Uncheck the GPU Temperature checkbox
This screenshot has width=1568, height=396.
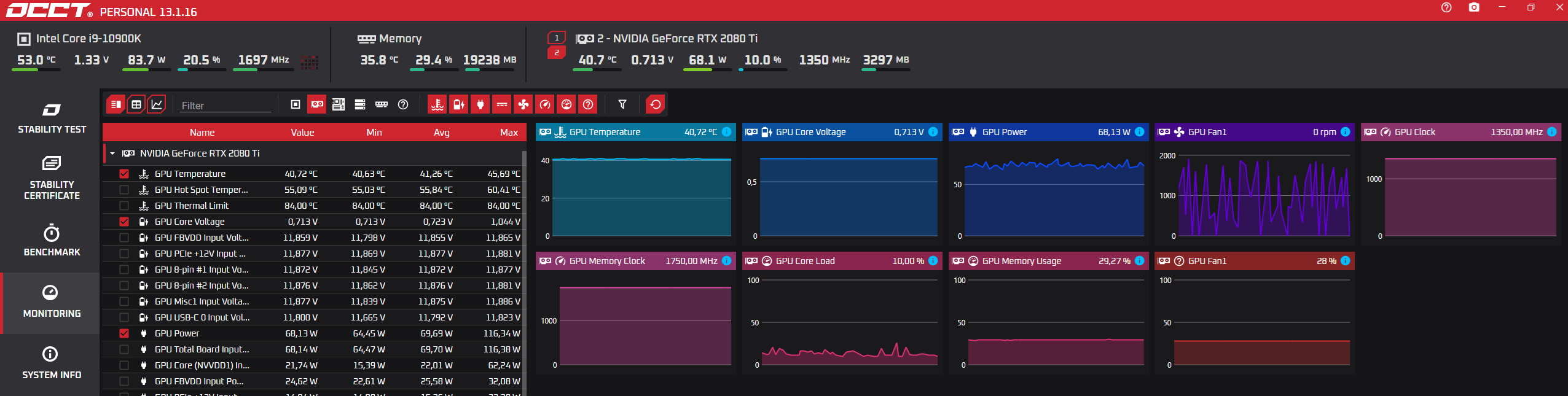pos(124,174)
